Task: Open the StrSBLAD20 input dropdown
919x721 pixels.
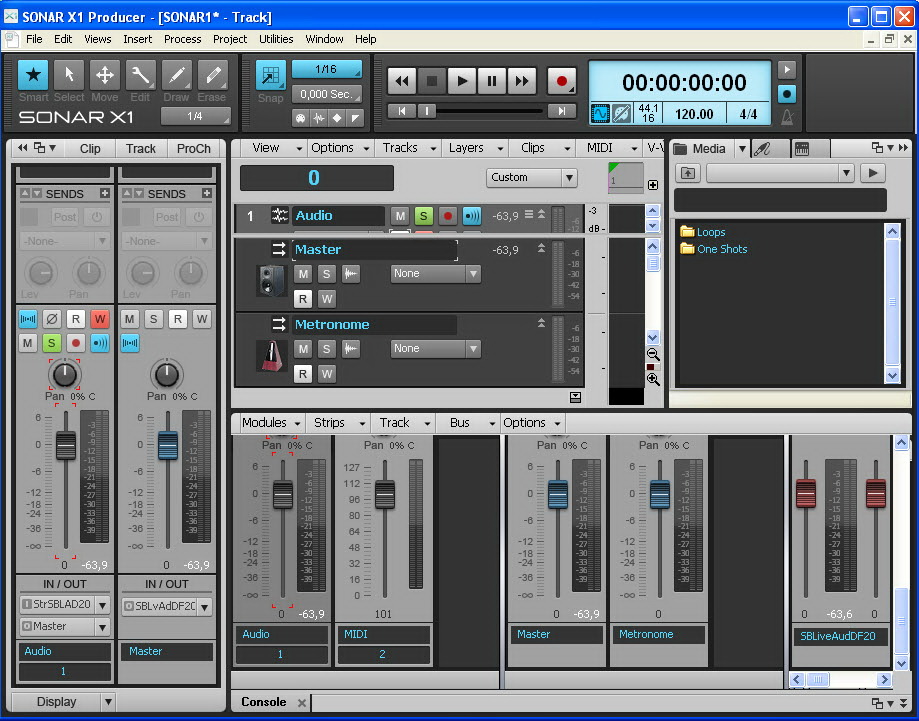Action: [x=64, y=604]
